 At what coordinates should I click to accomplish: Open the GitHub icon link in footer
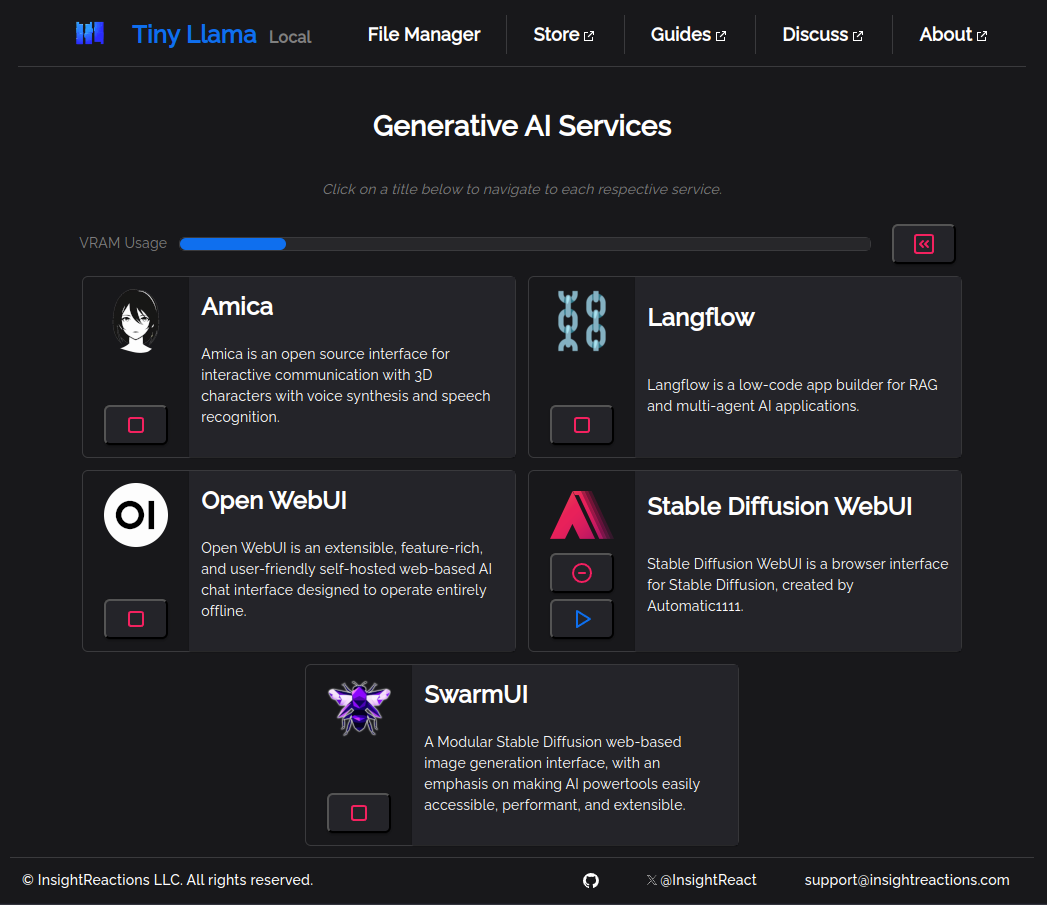click(591, 880)
